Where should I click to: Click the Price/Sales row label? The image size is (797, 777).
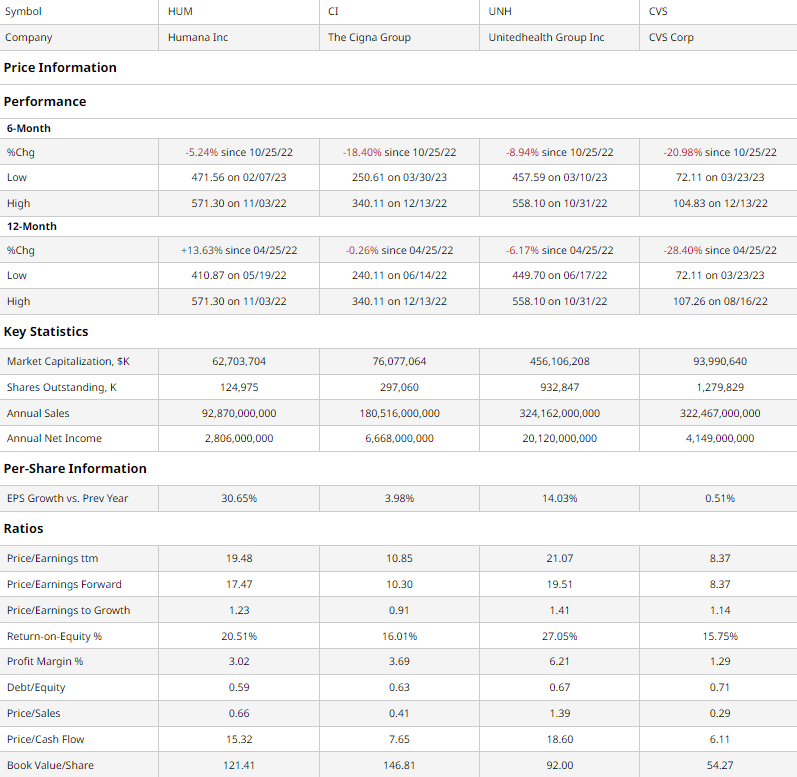[x=33, y=713]
